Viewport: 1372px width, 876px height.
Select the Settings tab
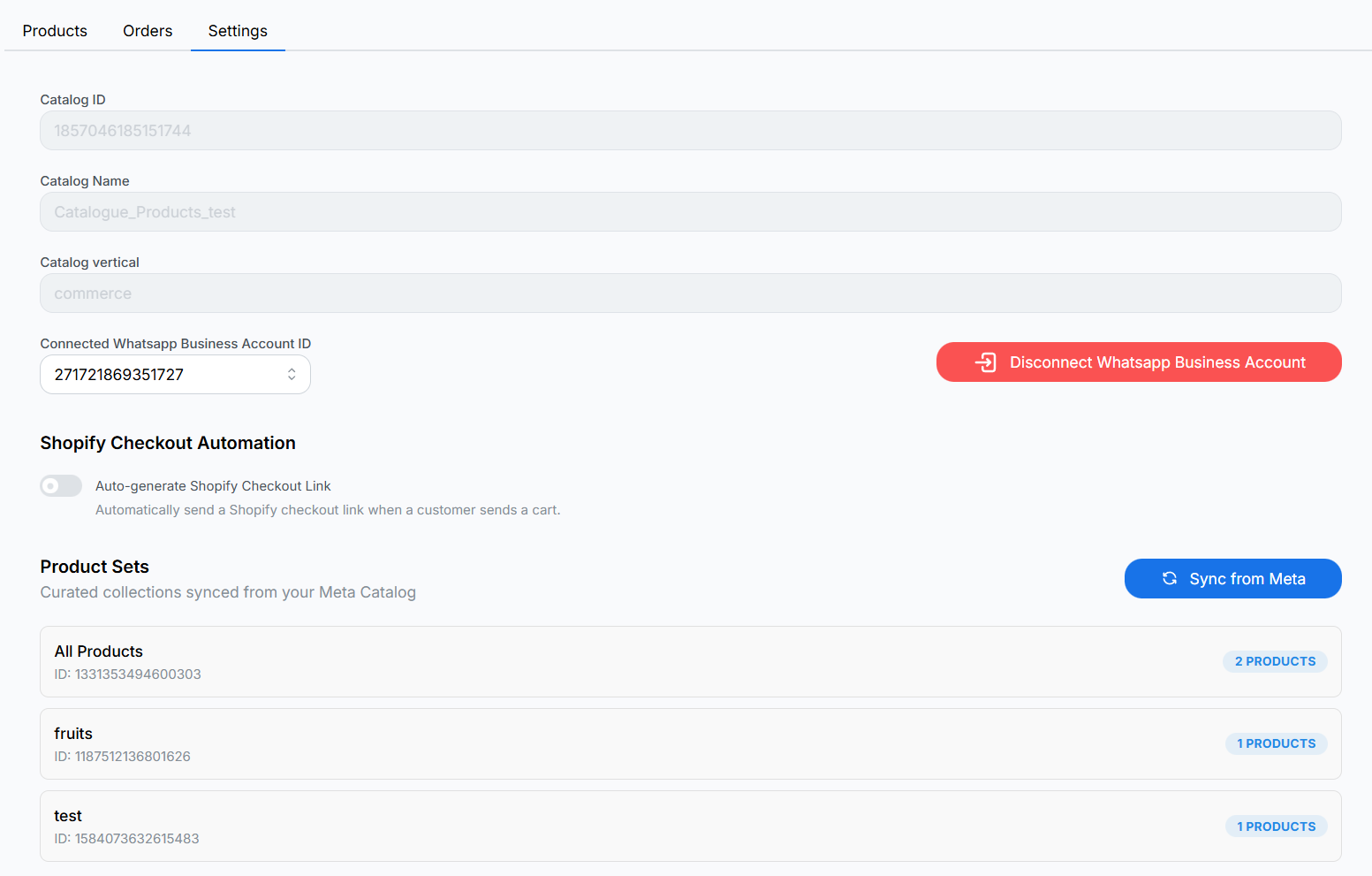238,31
